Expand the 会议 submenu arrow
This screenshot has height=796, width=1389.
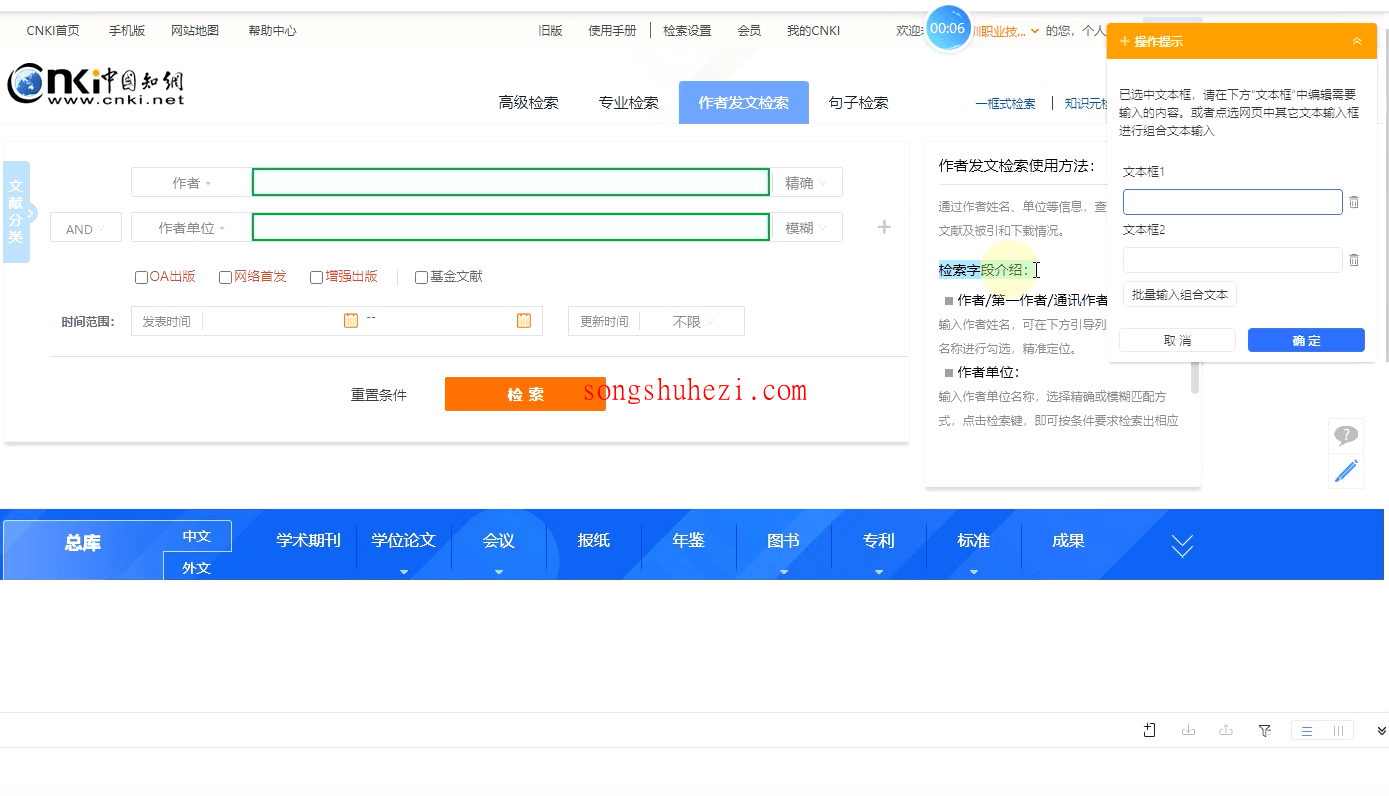coord(499,572)
